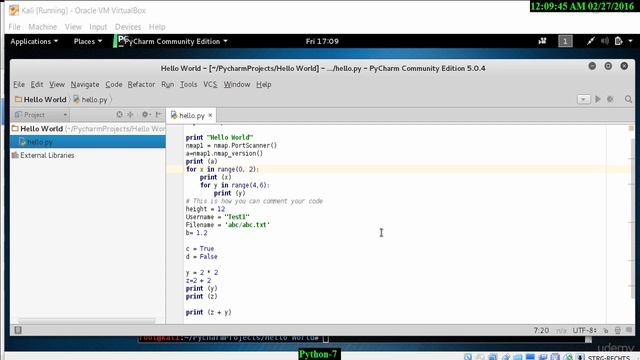Start debugging with the bug icon
This screenshot has width=640, height=360.
pos(610,99)
